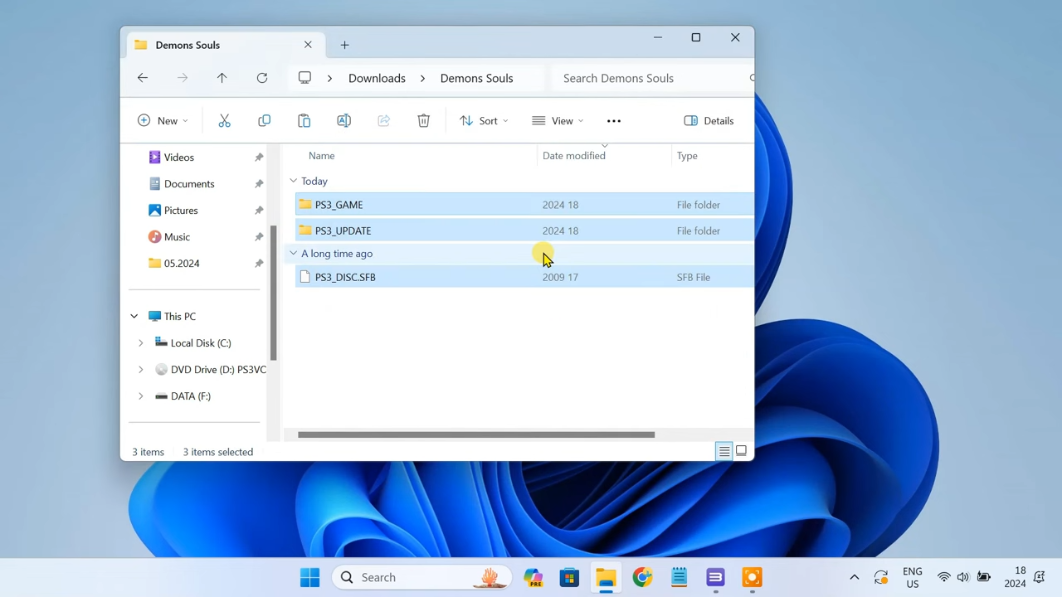Click the Paste clipboard icon
The image size is (1062, 597).
tap(304, 121)
